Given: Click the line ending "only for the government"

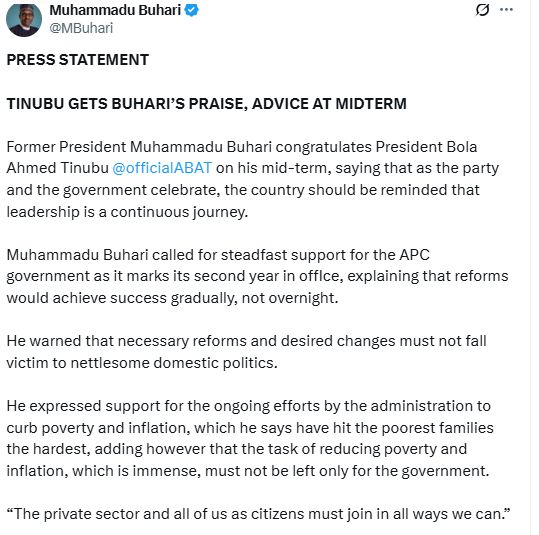Looking at the screenshot, I should pos(248,471).
